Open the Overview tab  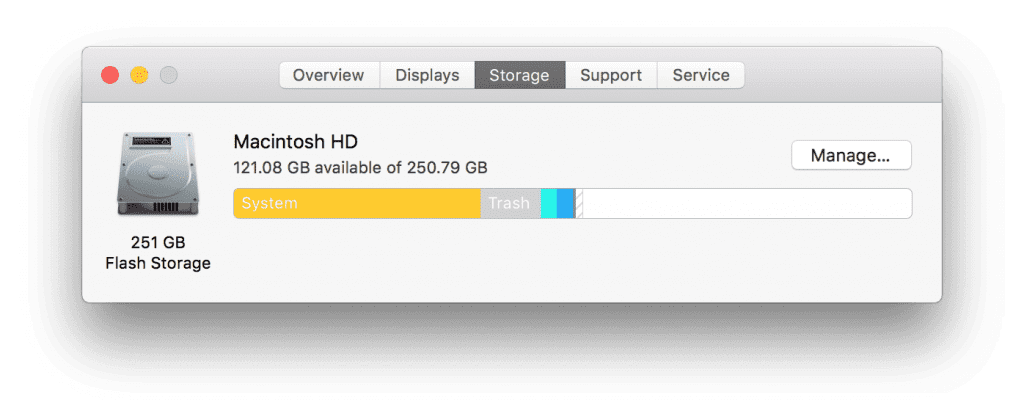coord(330,75)
